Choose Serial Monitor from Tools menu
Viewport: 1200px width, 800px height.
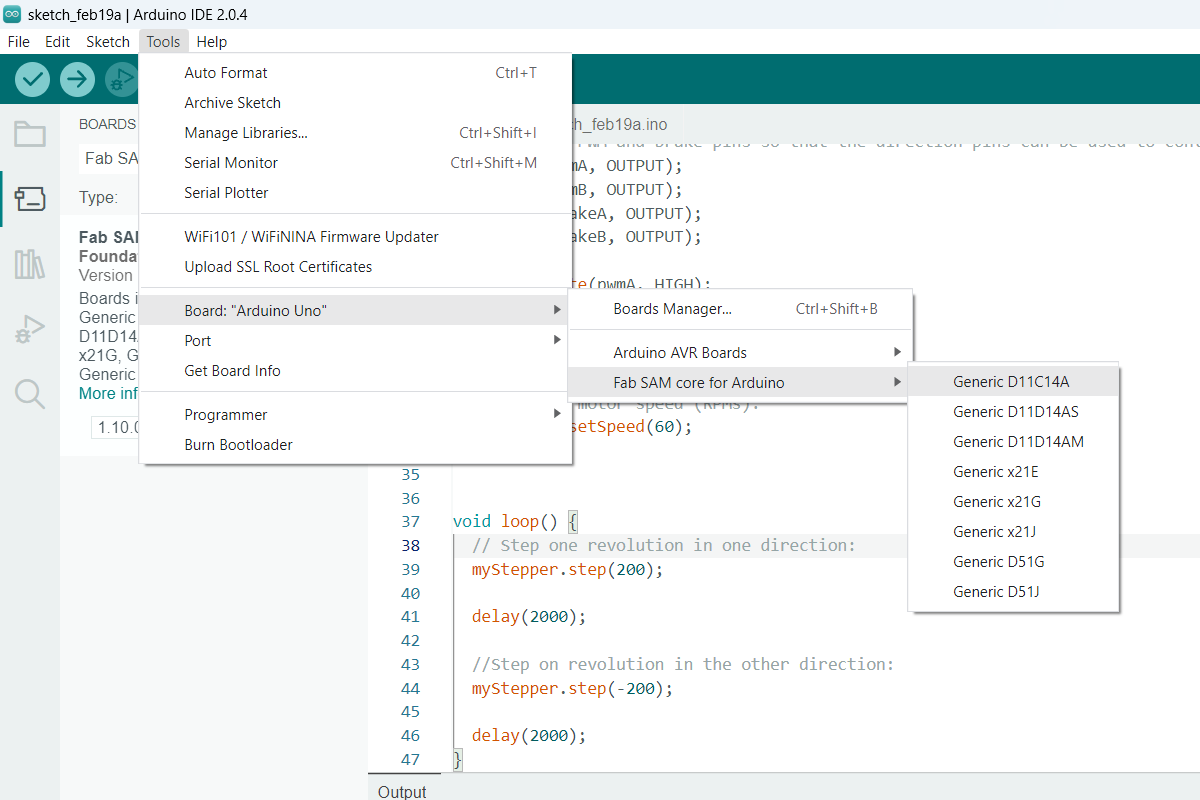pyautogui.click(x=231, y=162)
